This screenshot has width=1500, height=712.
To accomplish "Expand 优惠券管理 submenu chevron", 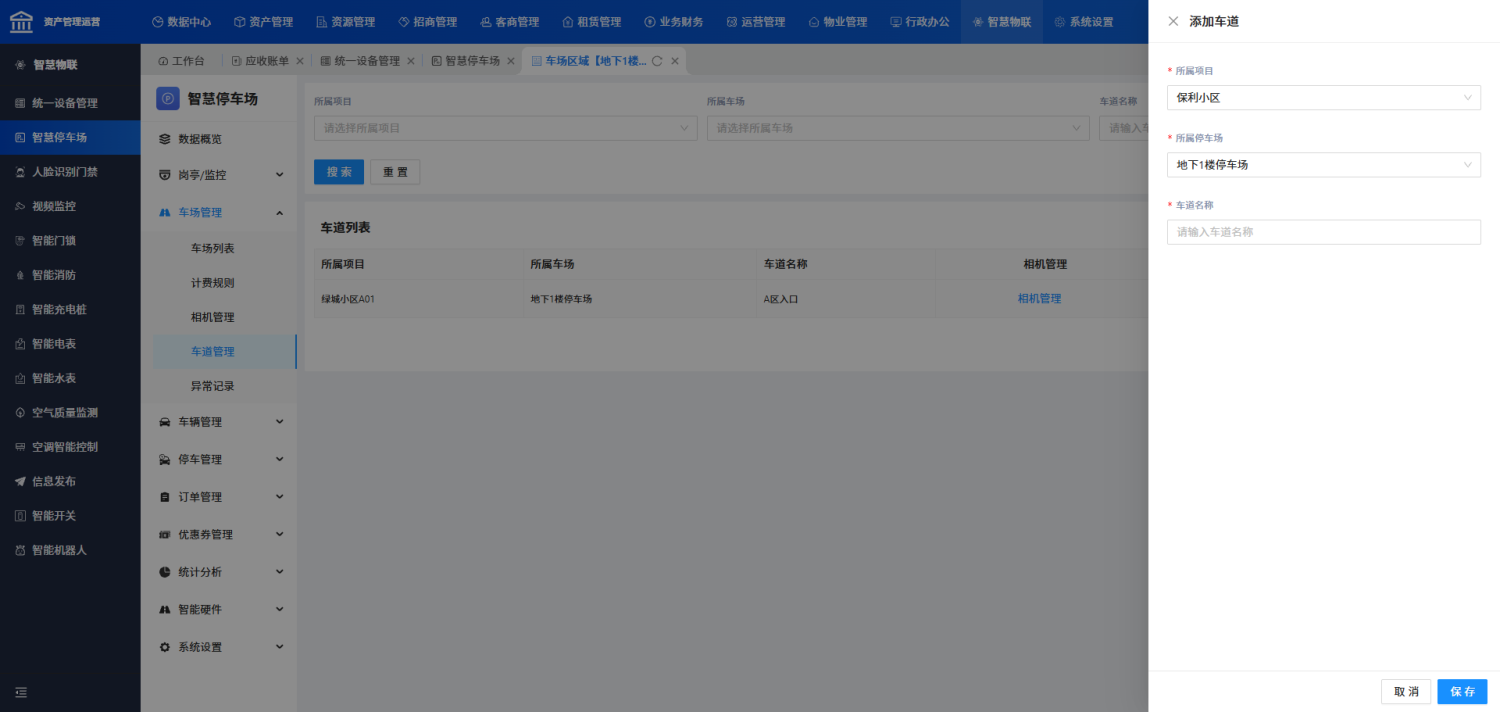I will (279, 534).
